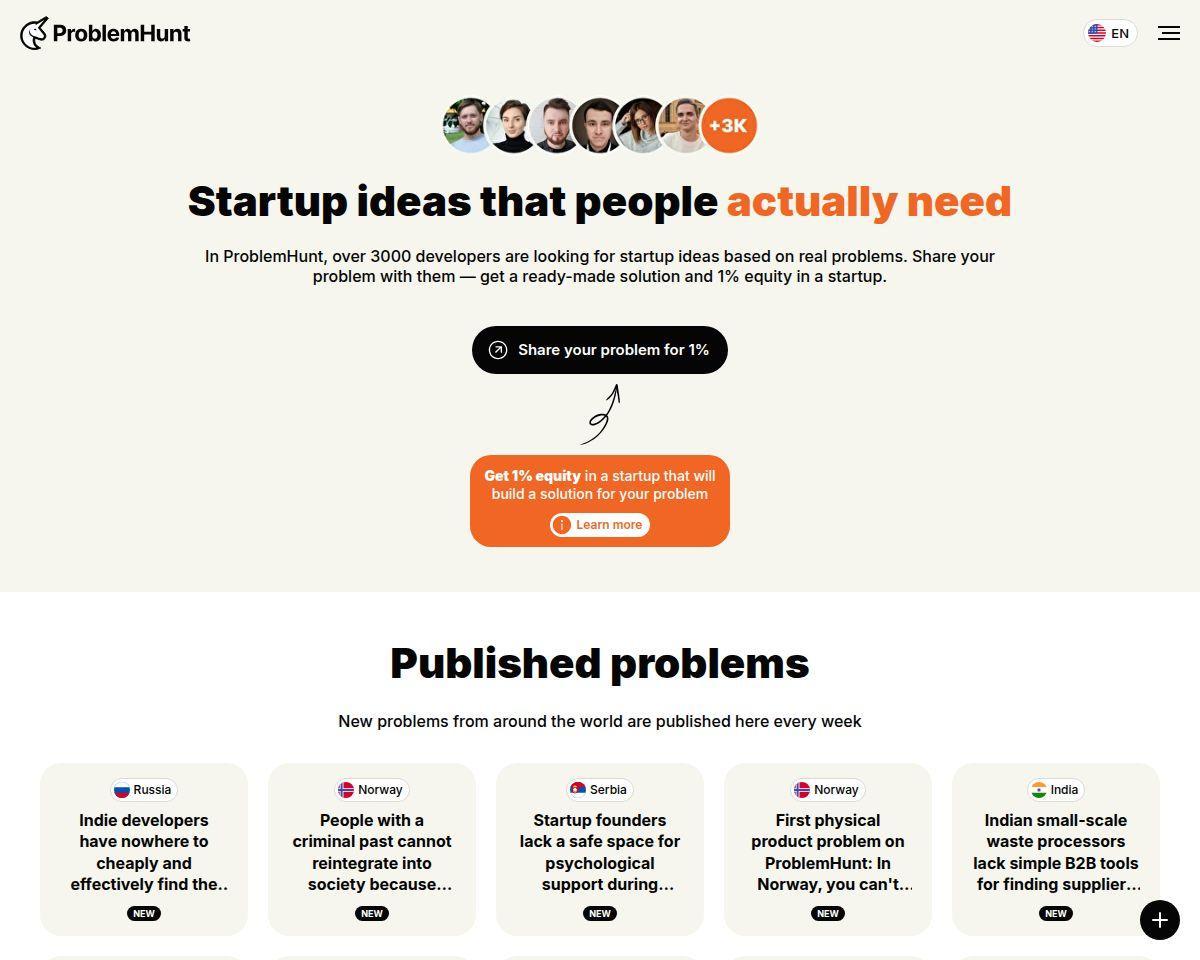
Task: Open the hamburger menu icon
Action: (1169, 33)
